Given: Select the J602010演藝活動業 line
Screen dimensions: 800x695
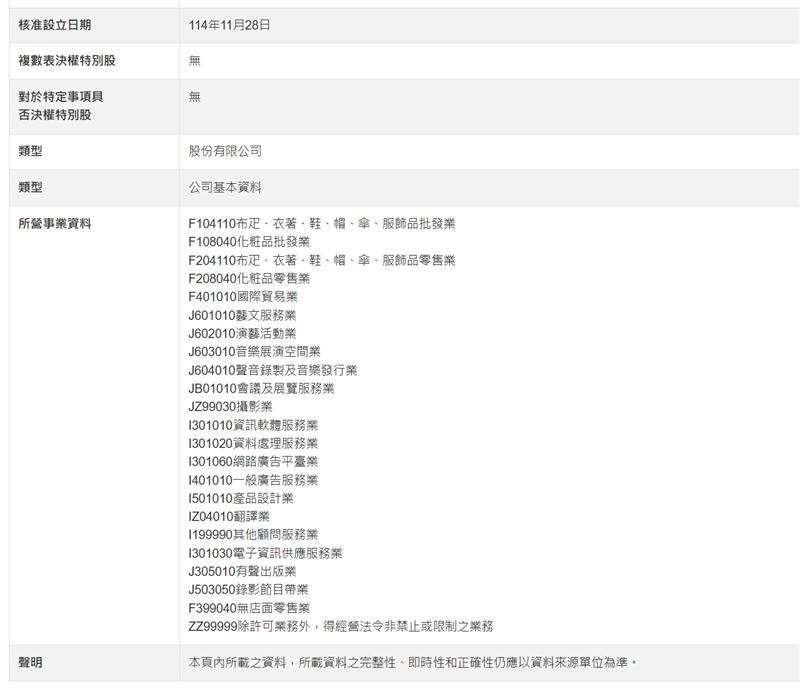Looking at the screenshot, I should click(242, 333).
